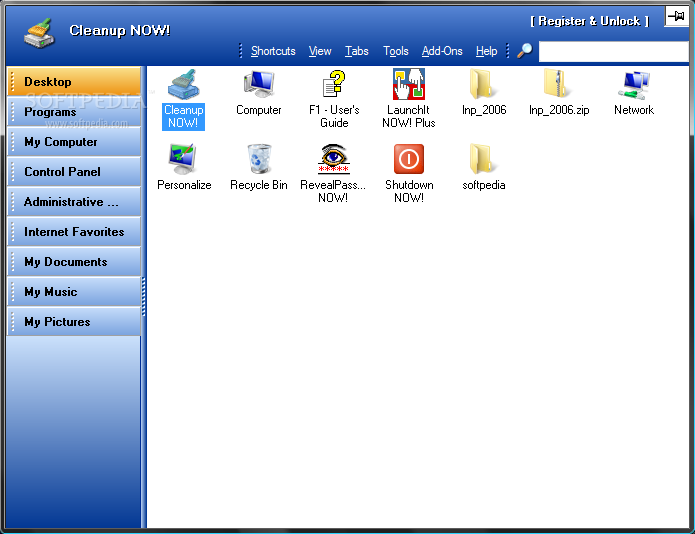695x534 pixels.
Task: Click inside the search input field
Action: pos(614,51)
